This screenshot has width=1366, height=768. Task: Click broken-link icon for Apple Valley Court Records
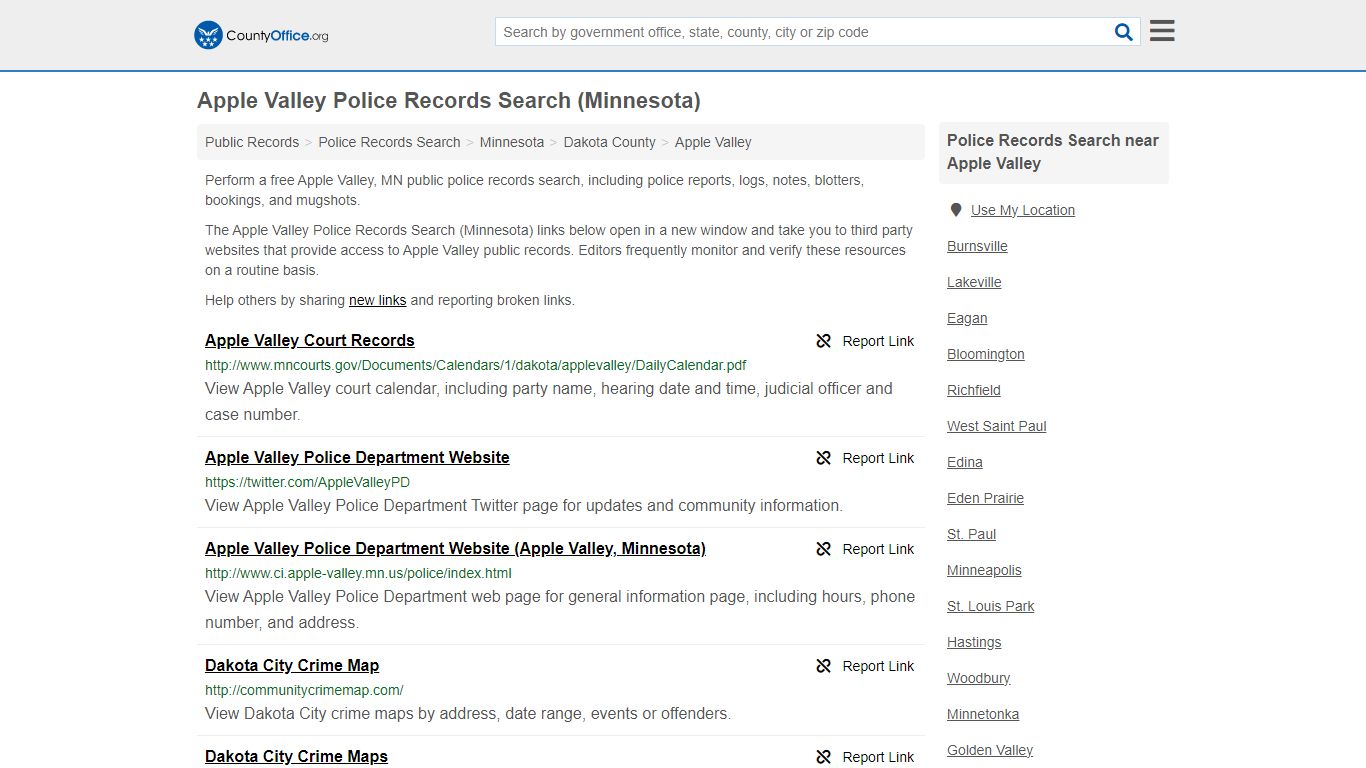824,341
